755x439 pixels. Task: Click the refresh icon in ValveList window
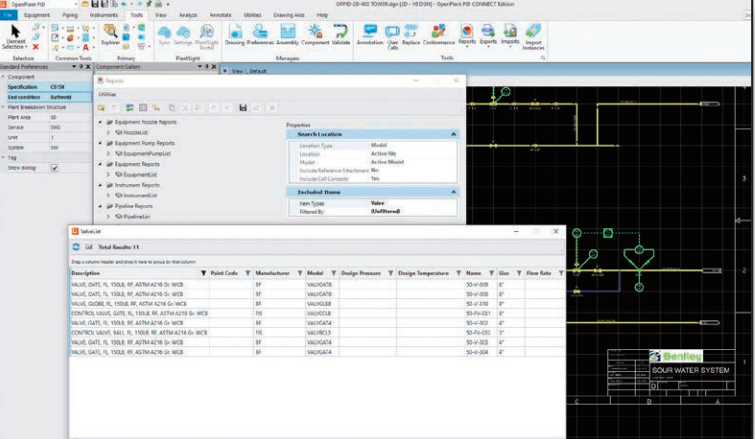pyautogui.click(x=76, y=247)
